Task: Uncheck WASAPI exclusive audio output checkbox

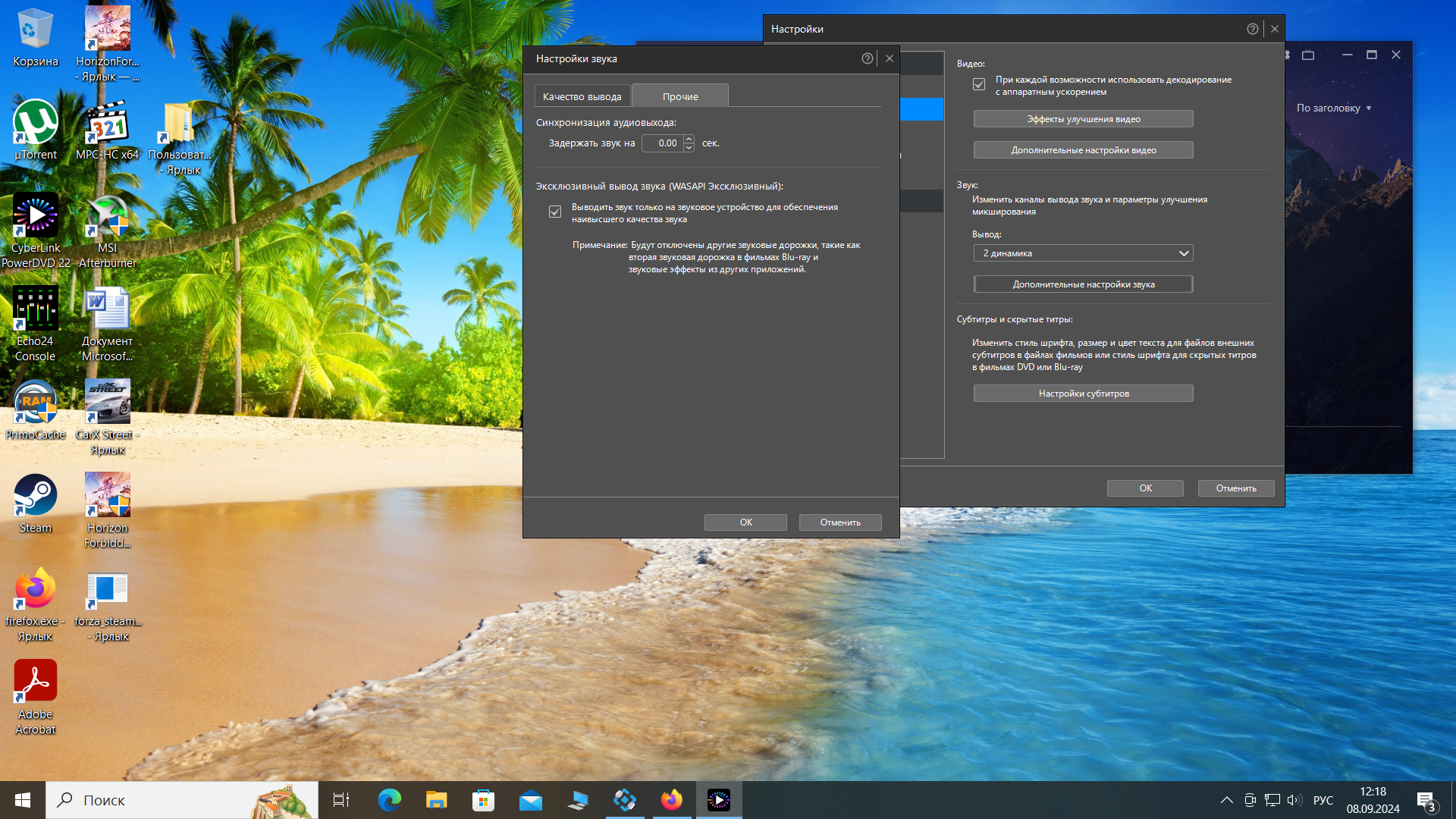Action: coord(555,212)
